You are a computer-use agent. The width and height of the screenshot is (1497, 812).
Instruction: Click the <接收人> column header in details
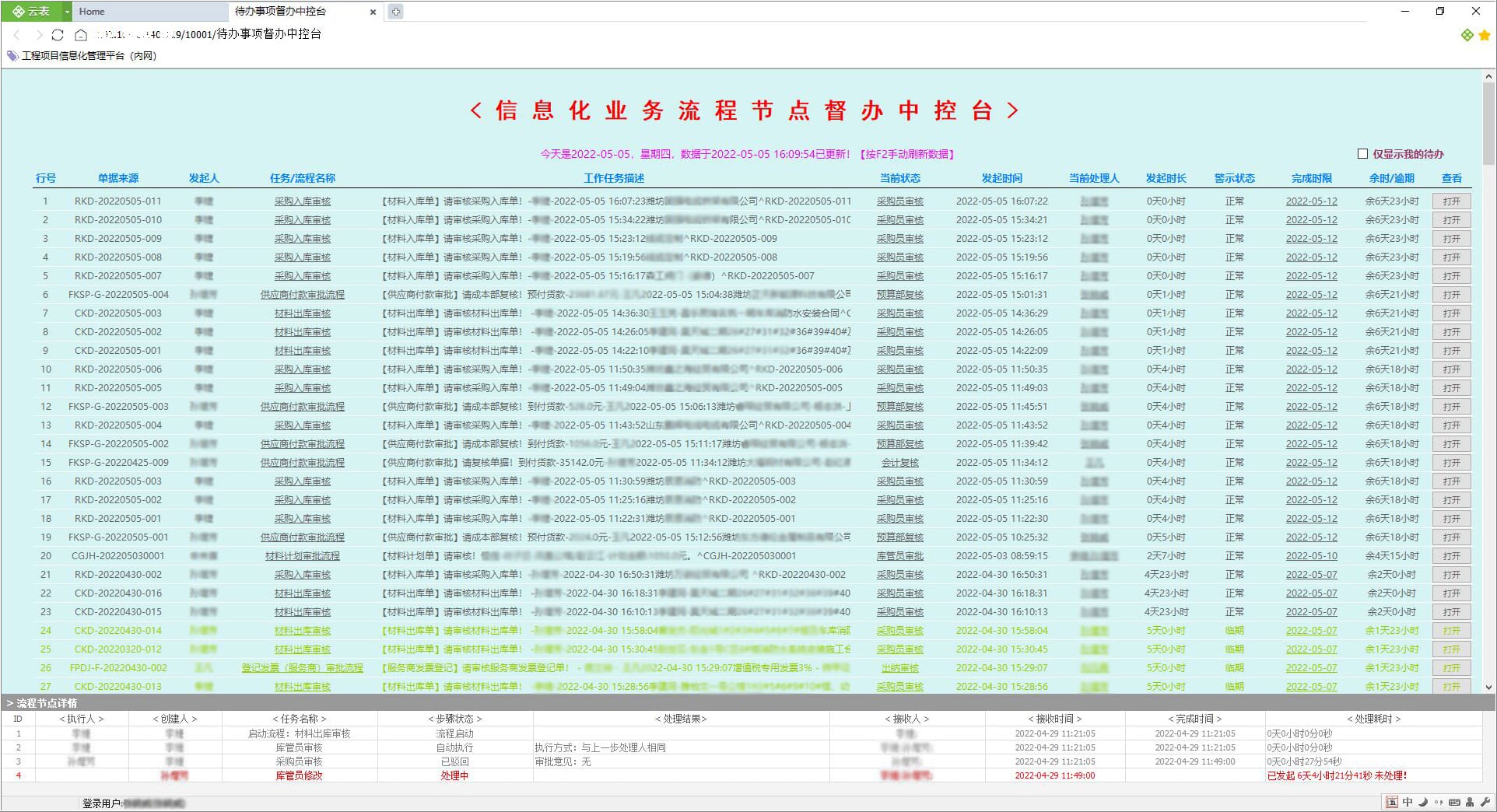pyautogui.click(x=906, y=719)
